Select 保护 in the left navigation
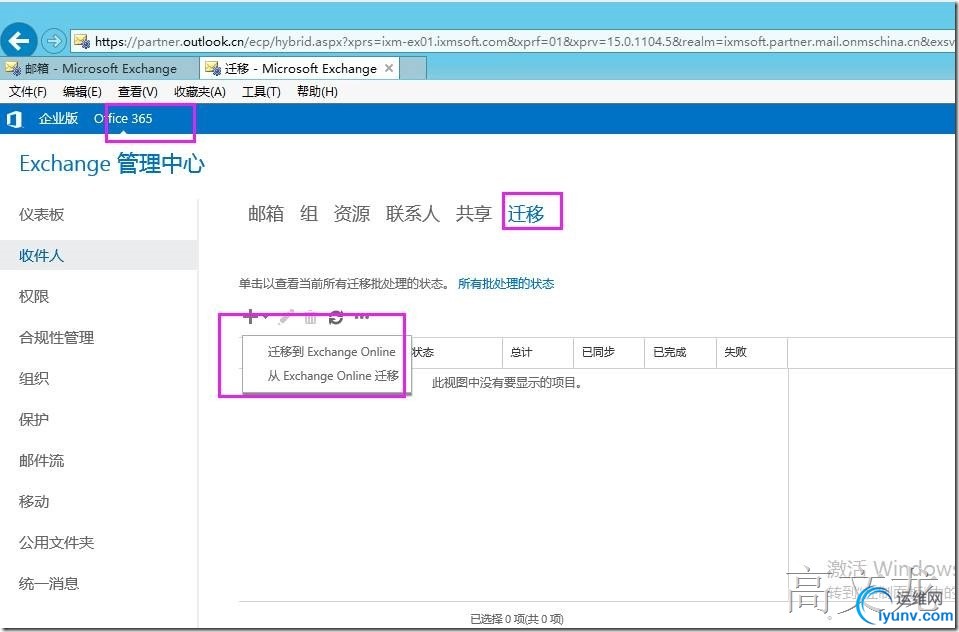 [34, 420]
